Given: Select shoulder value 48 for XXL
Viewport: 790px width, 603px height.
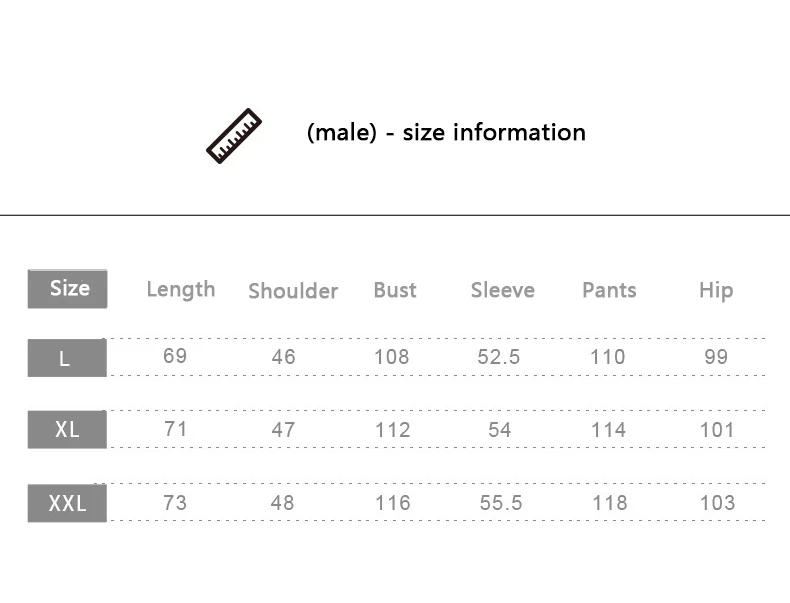Looking at the screenshot, I should pyautogui.click(x=283, y=503).
